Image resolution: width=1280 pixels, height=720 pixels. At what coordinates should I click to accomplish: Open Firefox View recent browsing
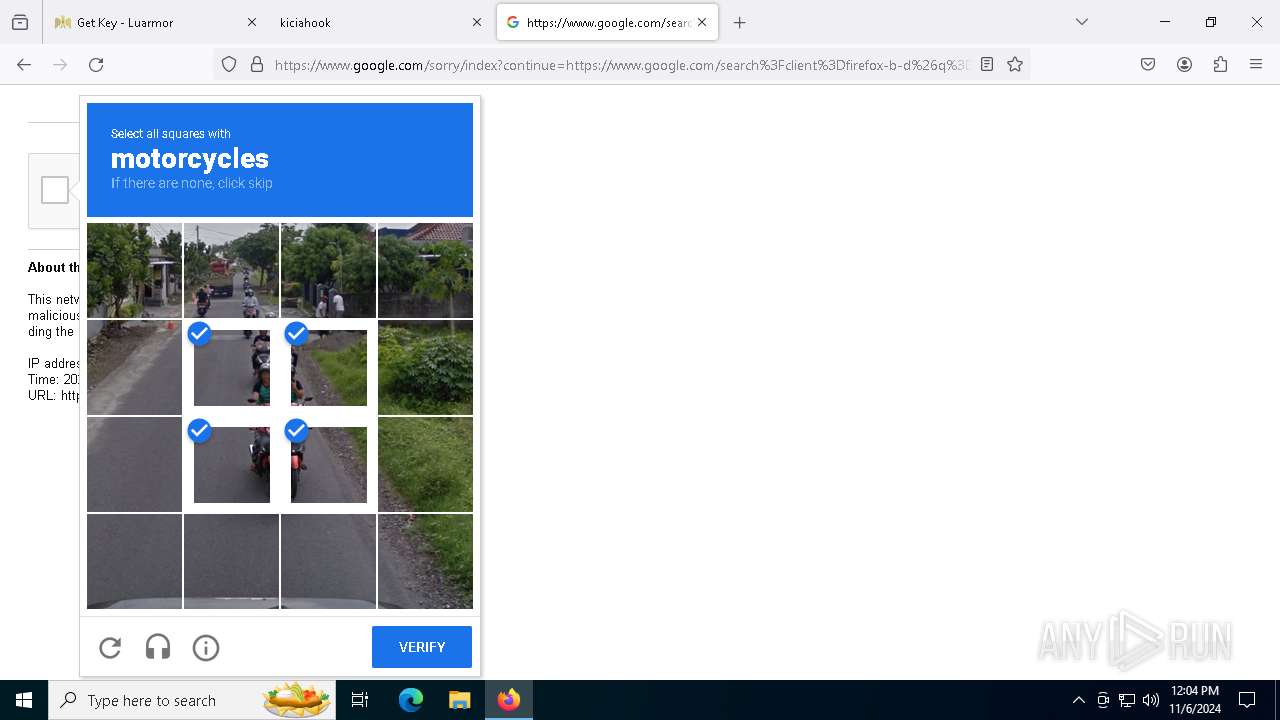[x=20, y=22]
